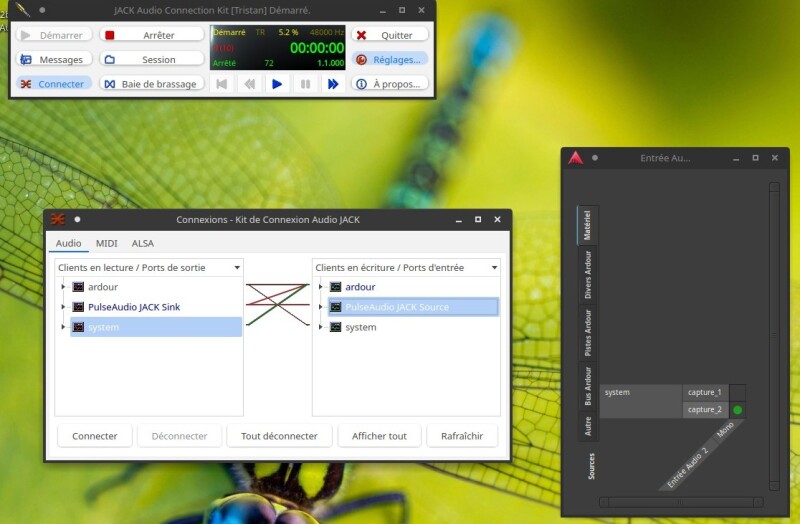Click the 00:00:00 transport time display
Screen dimensions: 800x524
(x=317, y=48)
